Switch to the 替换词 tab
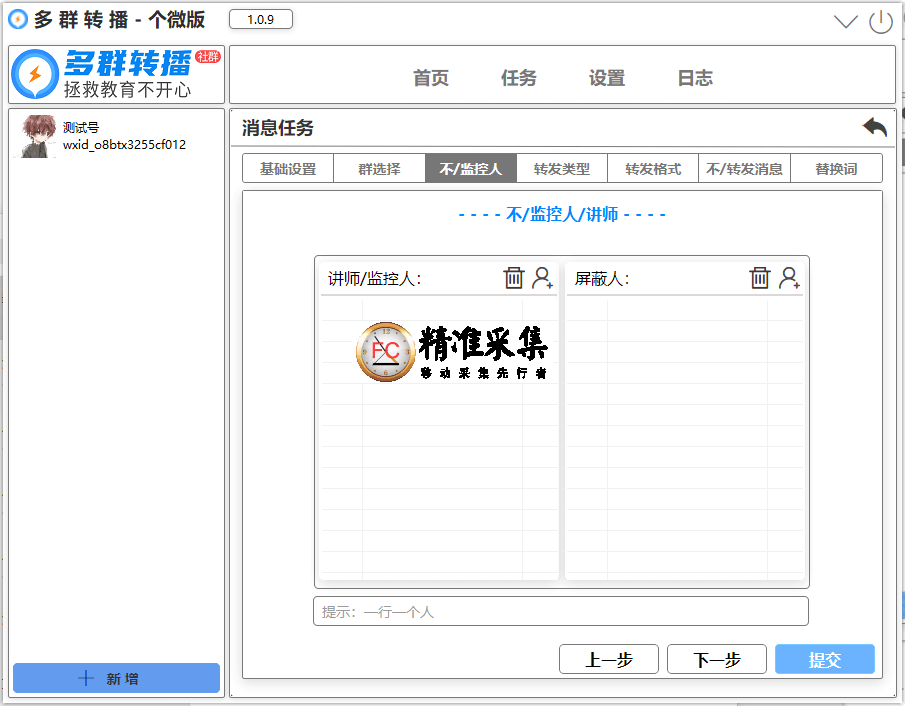The width and height of the screenshot is (905, 706). 836,169
